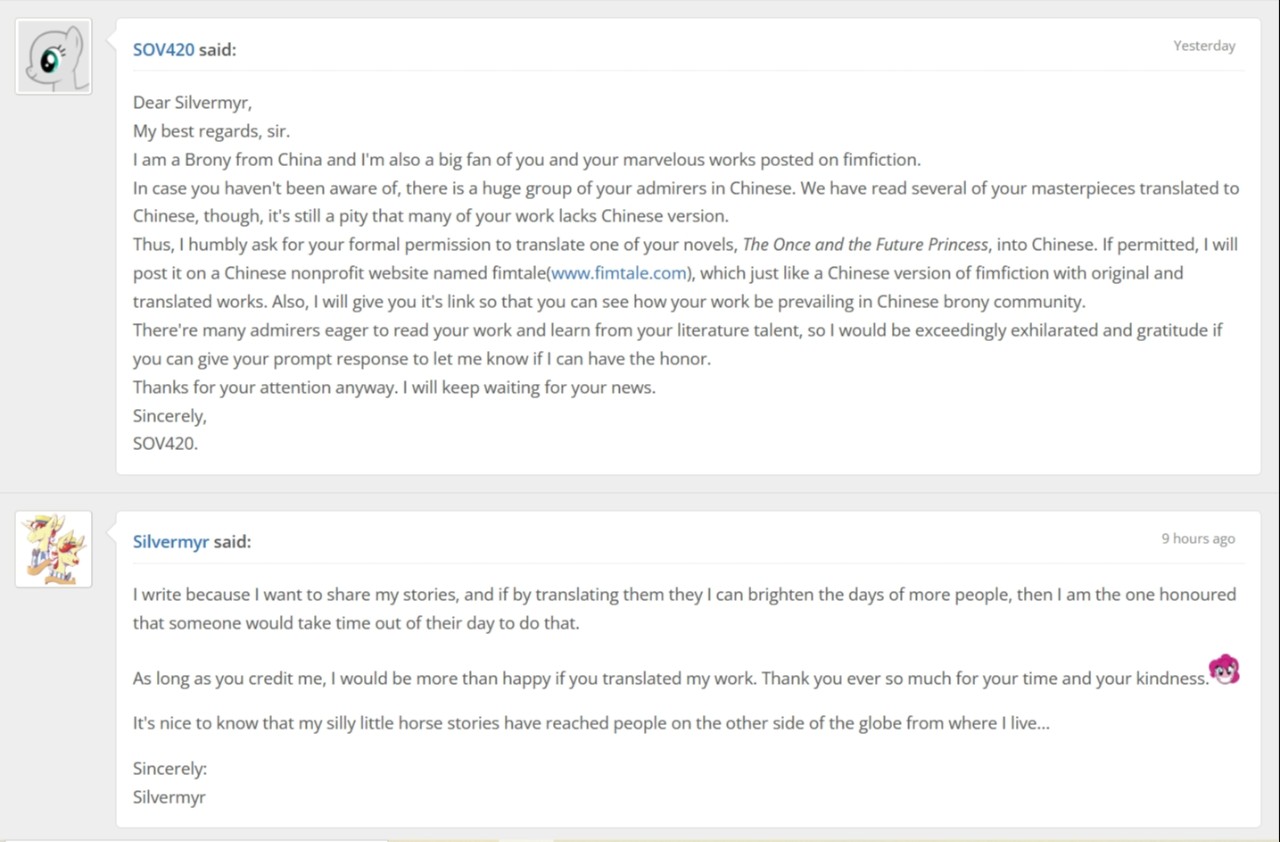Click "Sincerely," in SOV420's comment

coord(169,415)
